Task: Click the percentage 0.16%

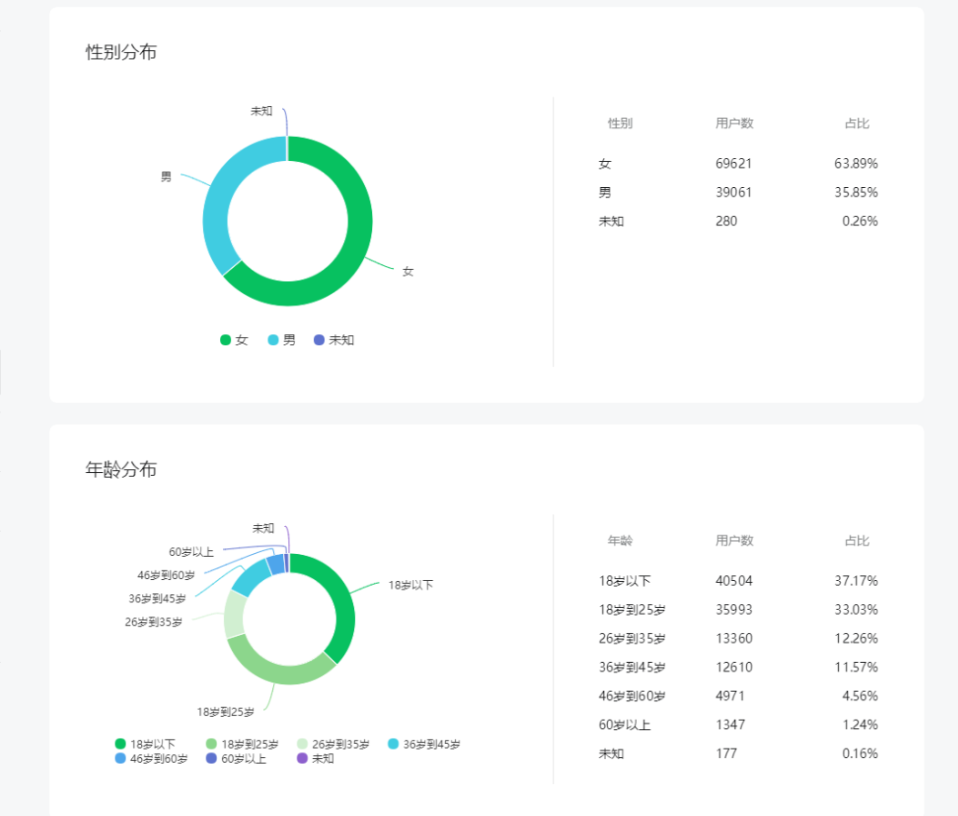Action: click(x=860, y=753)
